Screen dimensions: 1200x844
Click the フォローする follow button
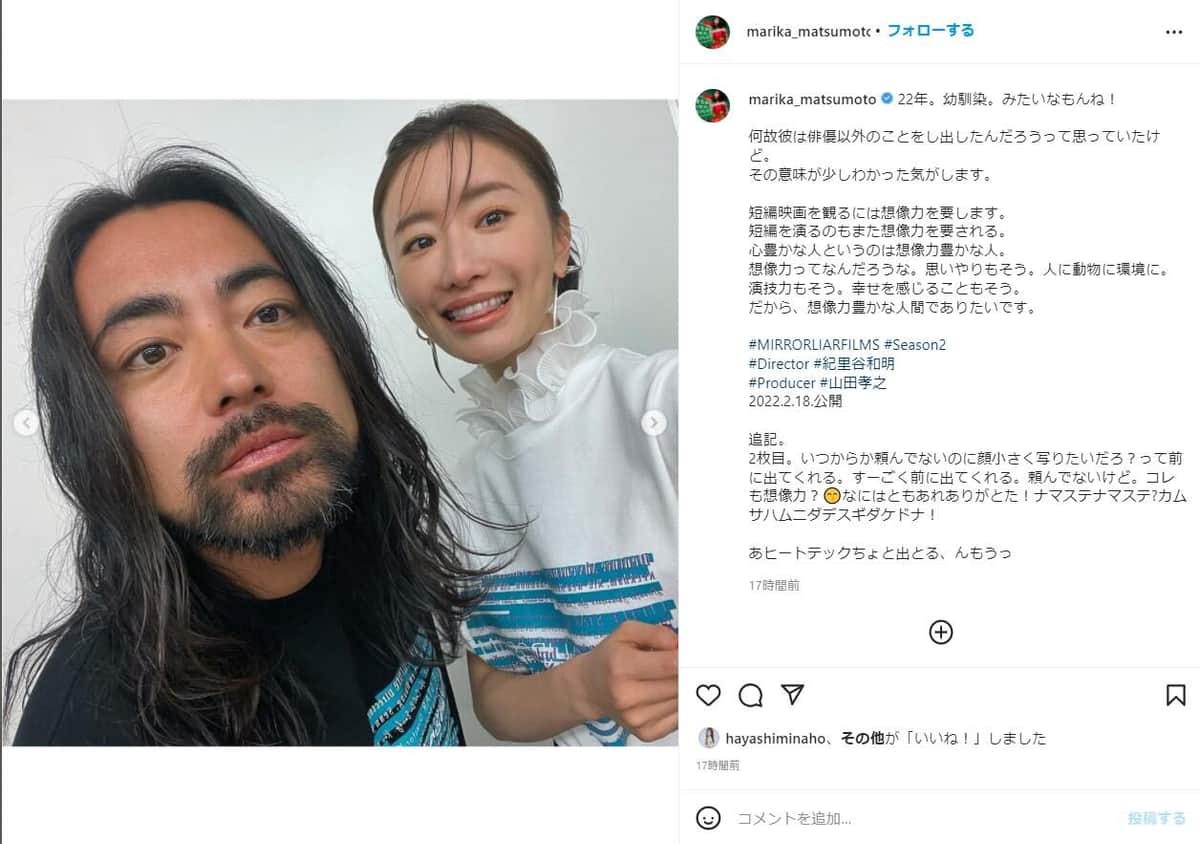click(x=930, y=31)
